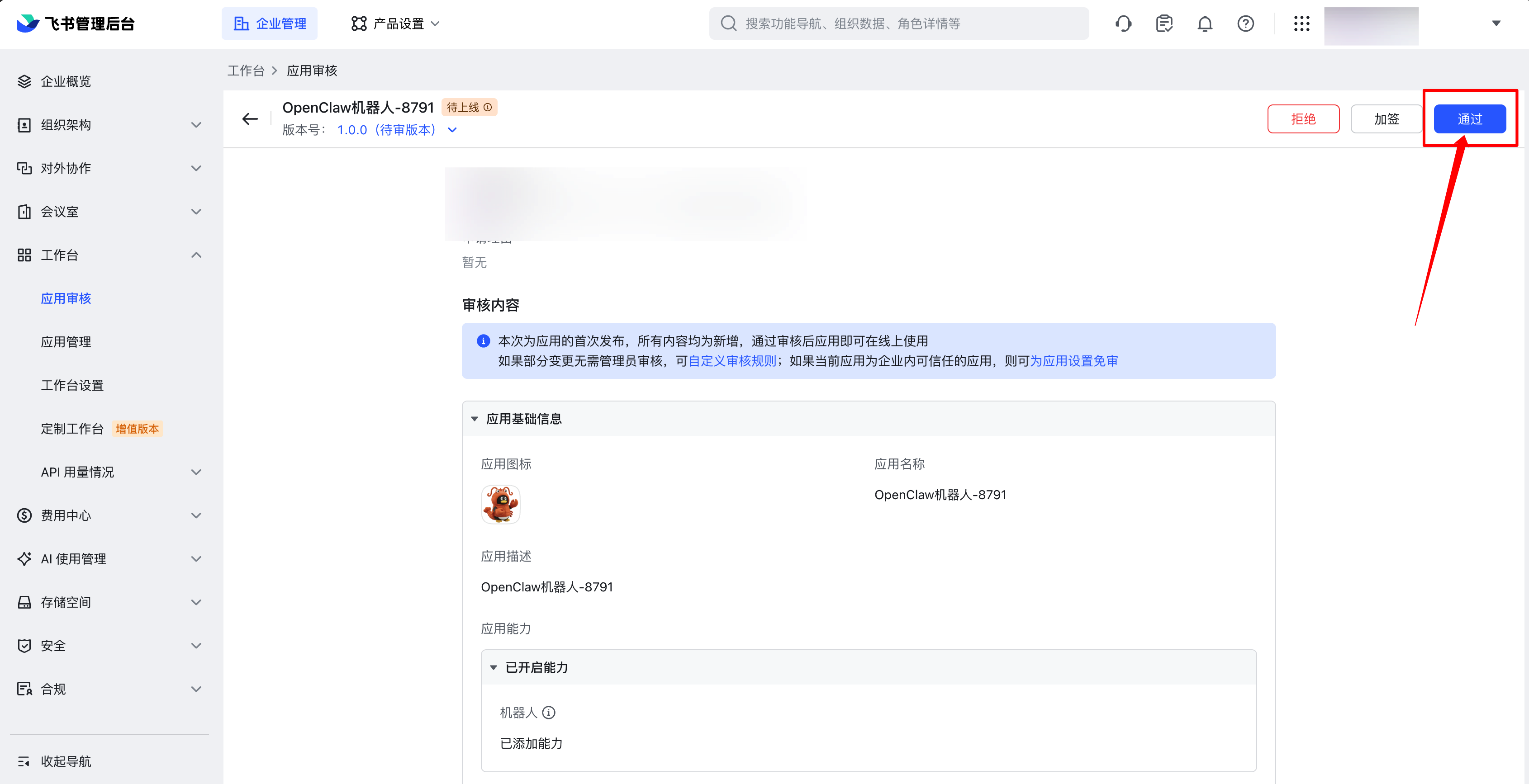Collapse the 应用基础信息 section
Image resolution: width=1529 pixels, height=784 pixels.
pyautogui.click(x=474, y=418)
